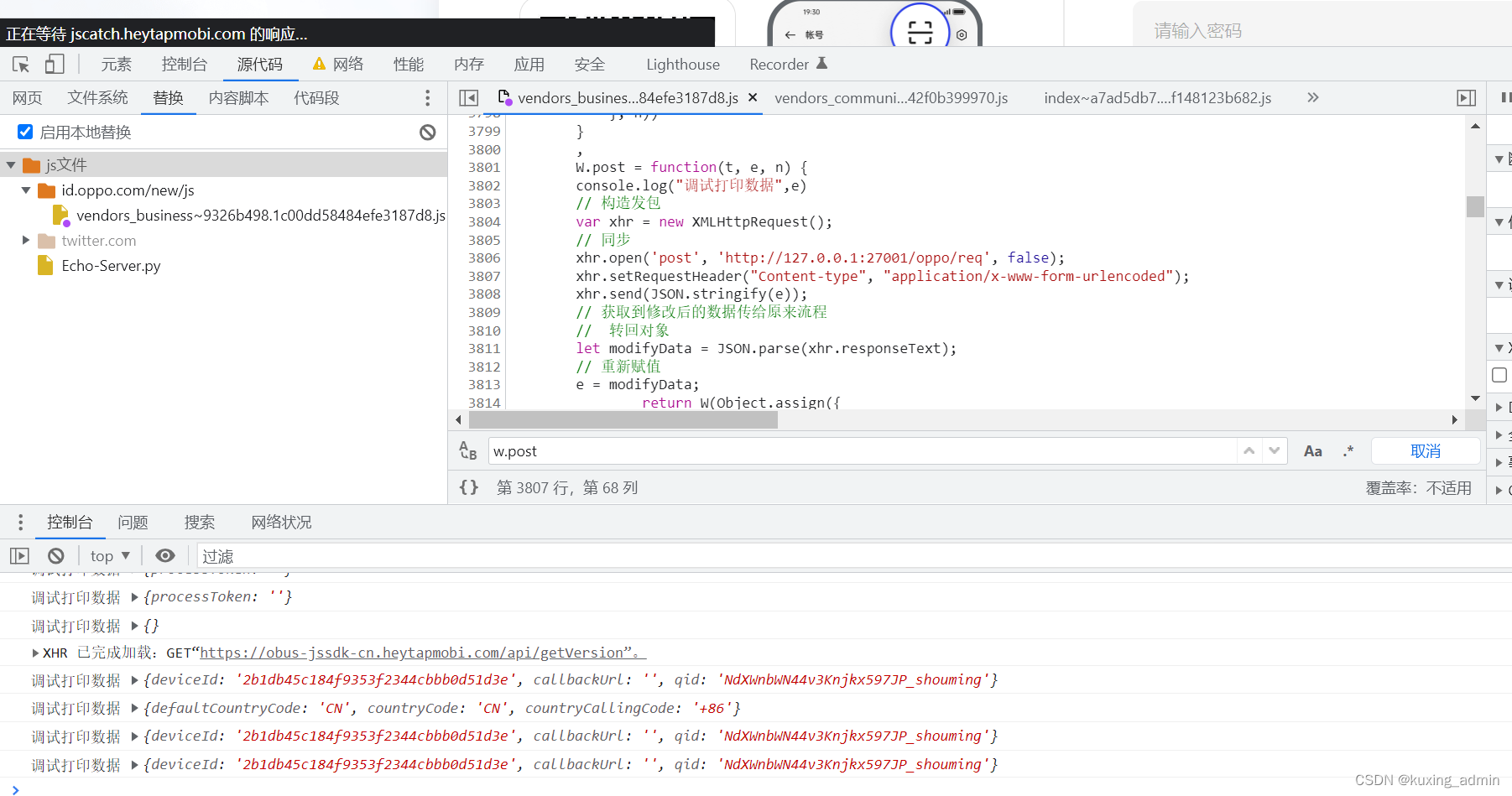Open the 网络 panel tab
The height and width of the screenshot is (796, 1512).
(x=338, y=65)
